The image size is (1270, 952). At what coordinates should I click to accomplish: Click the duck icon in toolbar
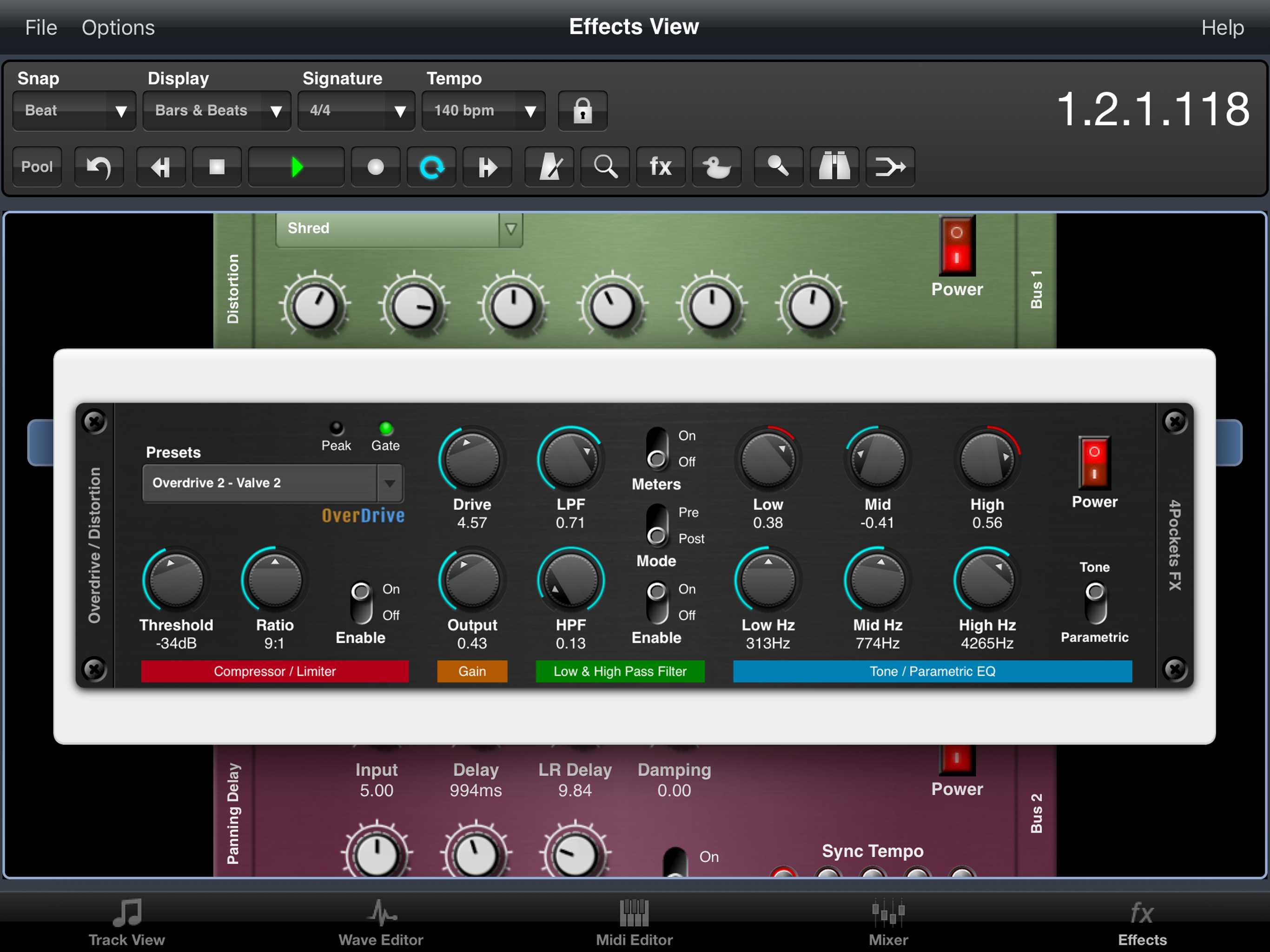pos(716,167)
